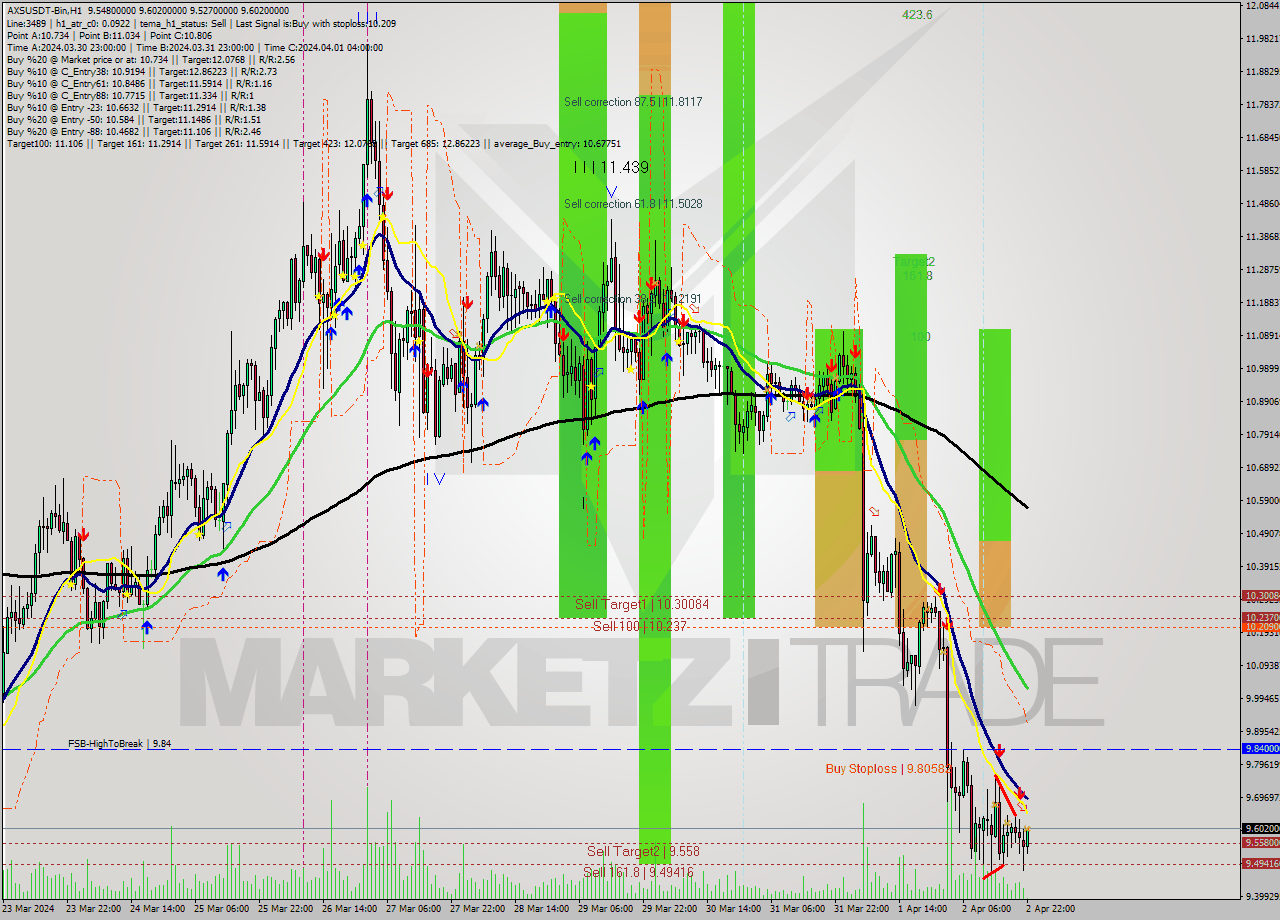
Task: Click the 9.6969 price axis value
Action: pyautogui.click(x=1262, y=798)
